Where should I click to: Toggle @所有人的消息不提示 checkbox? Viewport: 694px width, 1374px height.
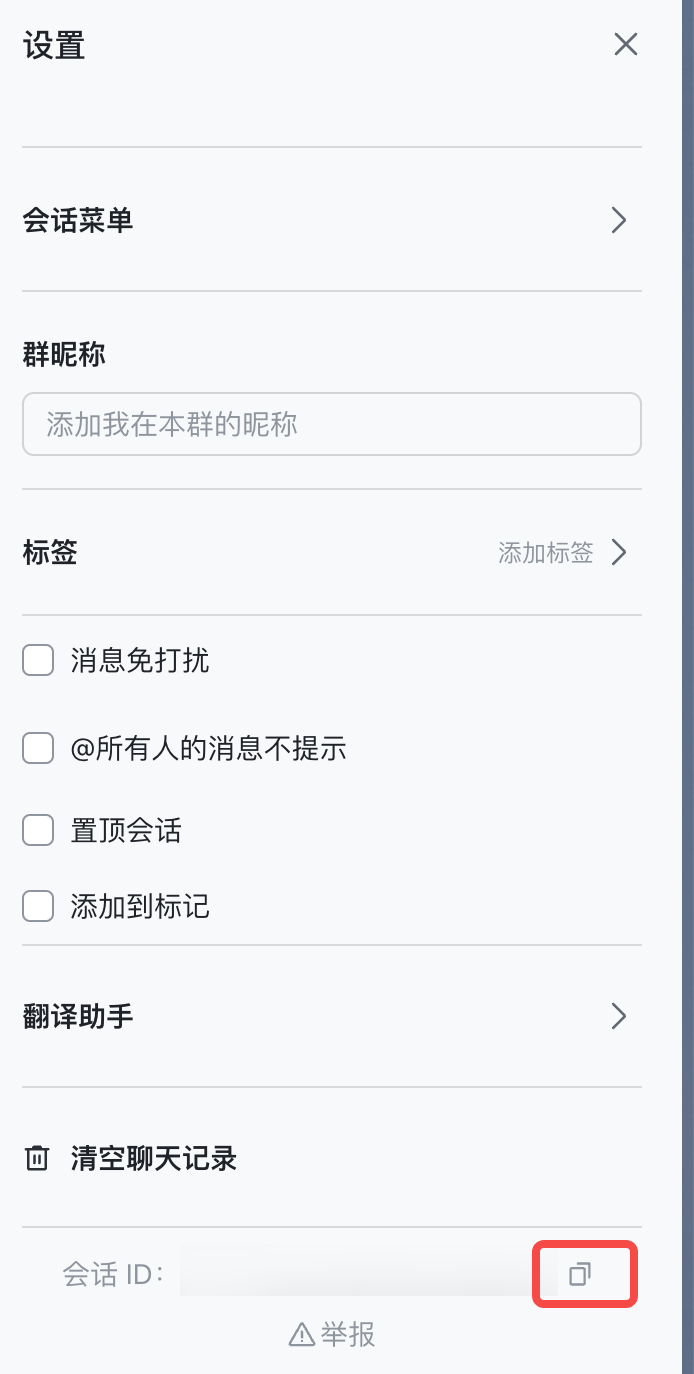(38, 748)
